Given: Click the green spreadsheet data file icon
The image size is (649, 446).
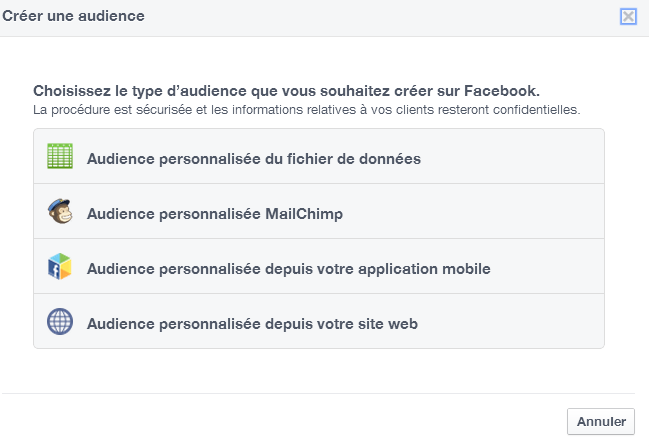Looking at the screenshot, I should (x=60, y=156).
